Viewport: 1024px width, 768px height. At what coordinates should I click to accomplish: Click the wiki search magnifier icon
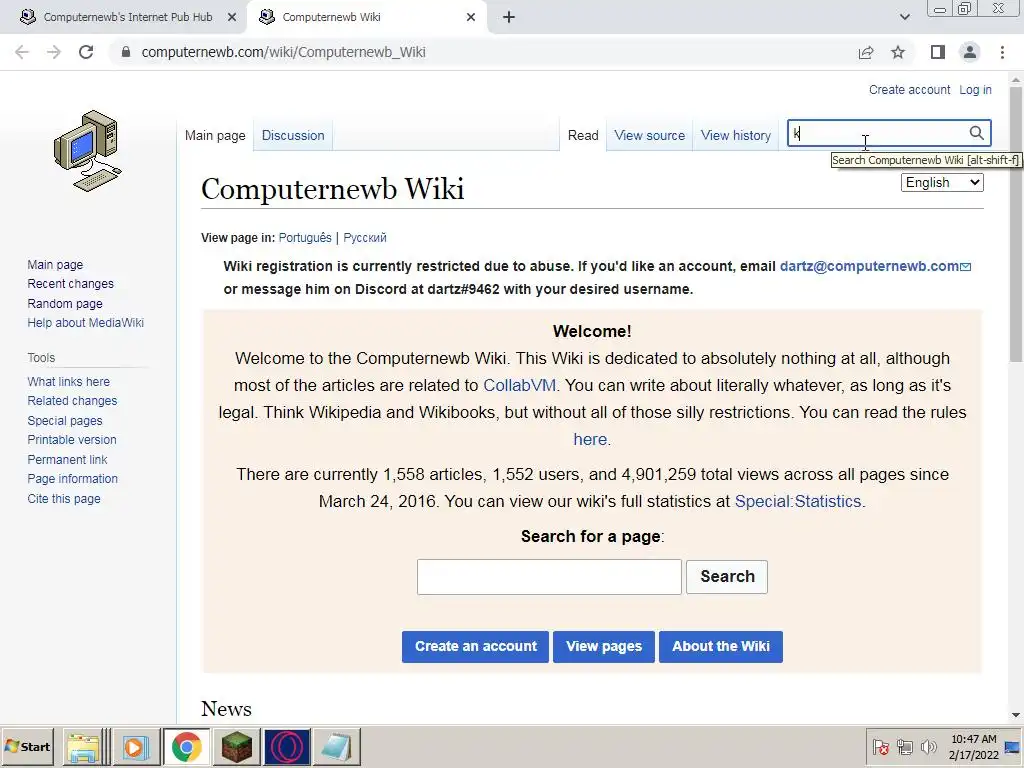[976, 133]
